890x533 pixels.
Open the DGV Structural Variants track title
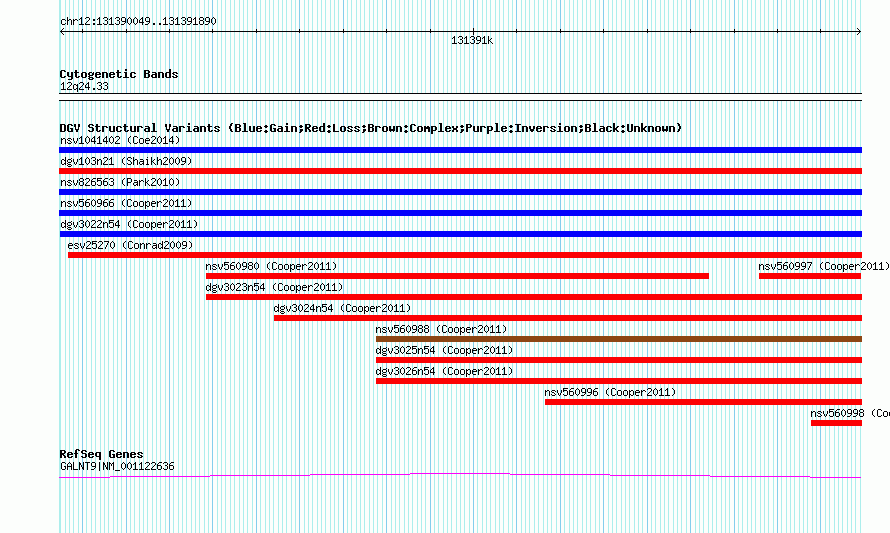click(x=371, y=128)
